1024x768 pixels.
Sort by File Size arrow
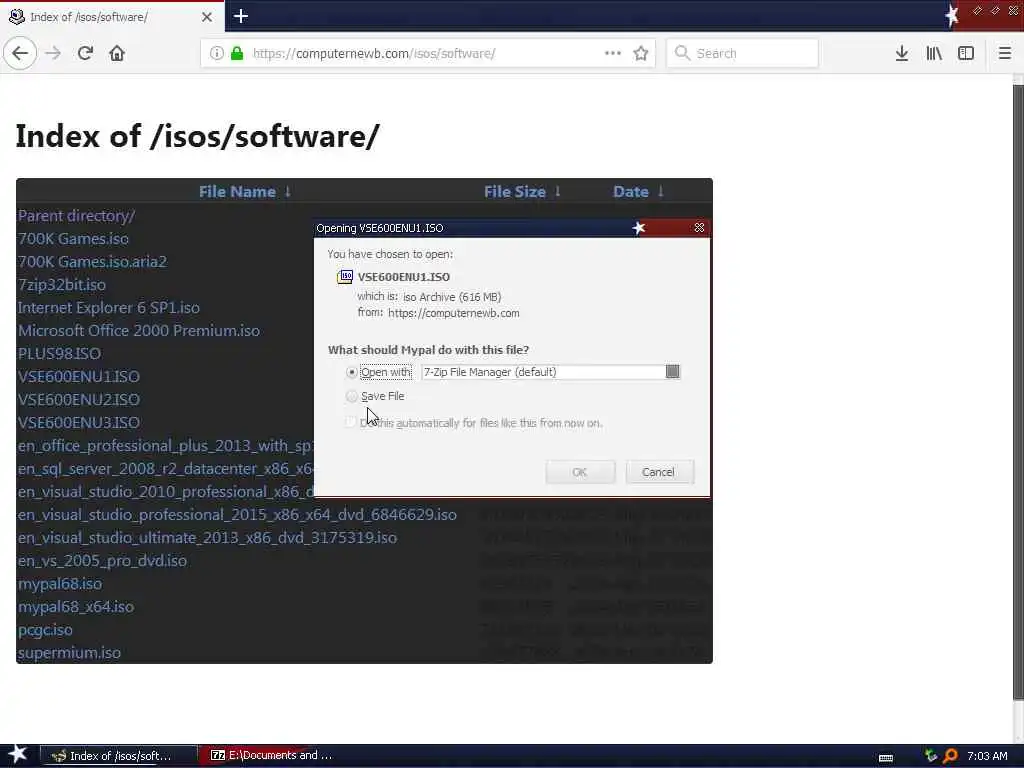click(558, 191)
